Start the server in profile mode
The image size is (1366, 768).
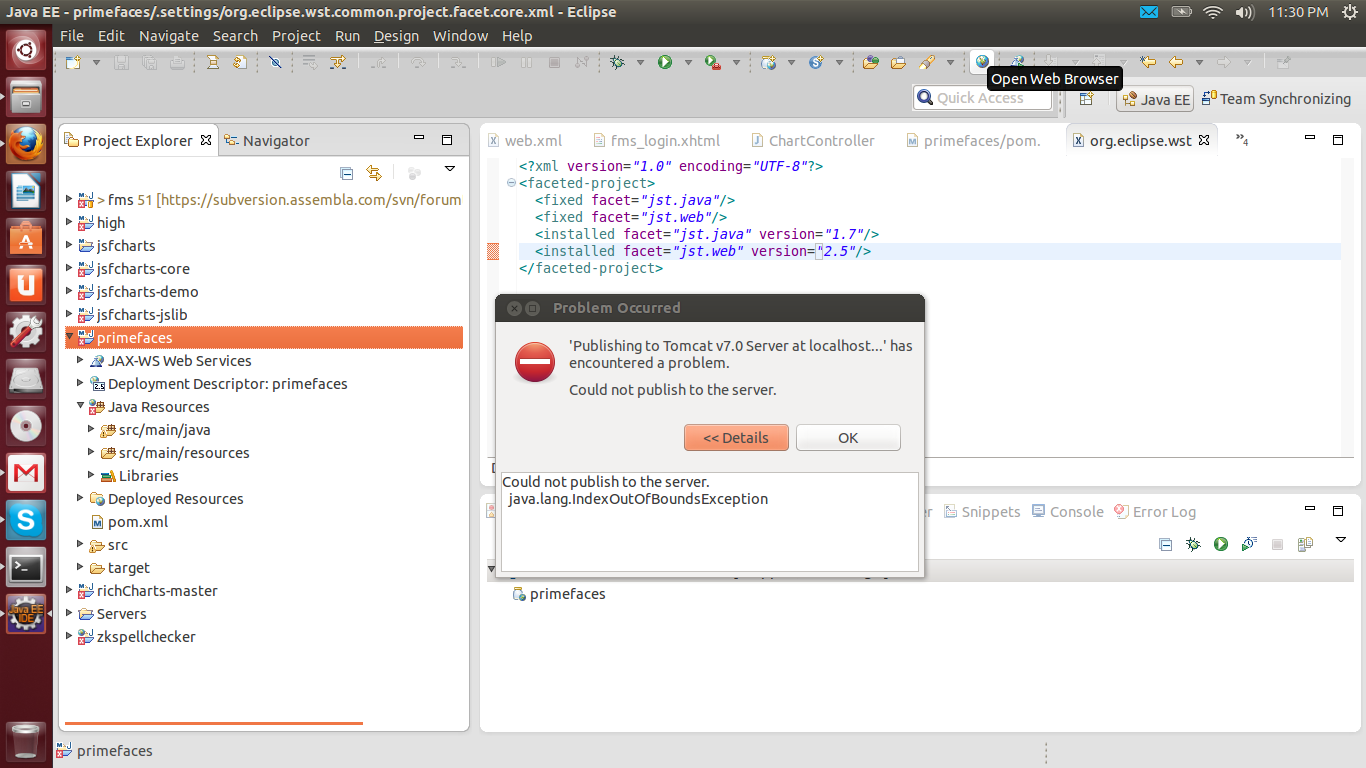pos(1249,544)
